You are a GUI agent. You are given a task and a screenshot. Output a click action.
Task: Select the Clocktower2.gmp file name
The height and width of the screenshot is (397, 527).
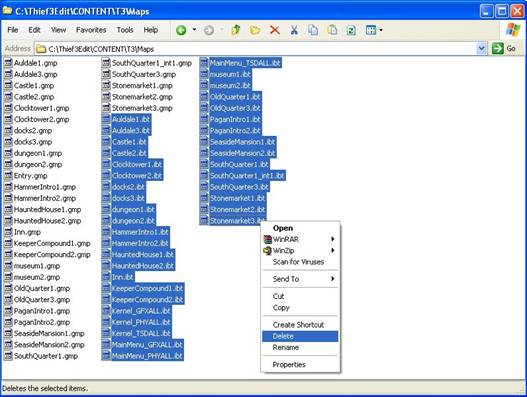[x=42, y=119]
